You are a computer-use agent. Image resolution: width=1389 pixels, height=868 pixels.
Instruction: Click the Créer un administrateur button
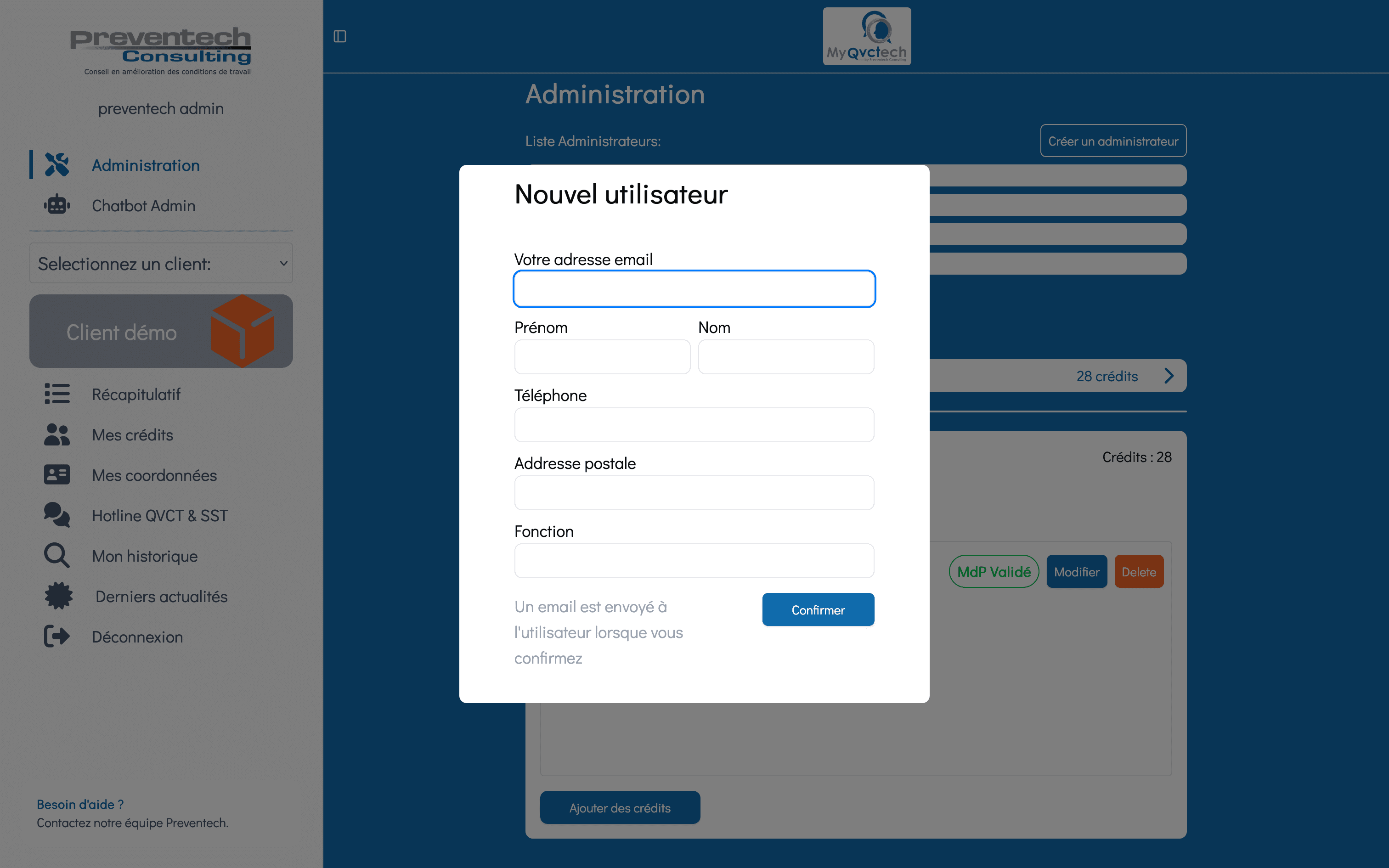tap(1112, 141)
